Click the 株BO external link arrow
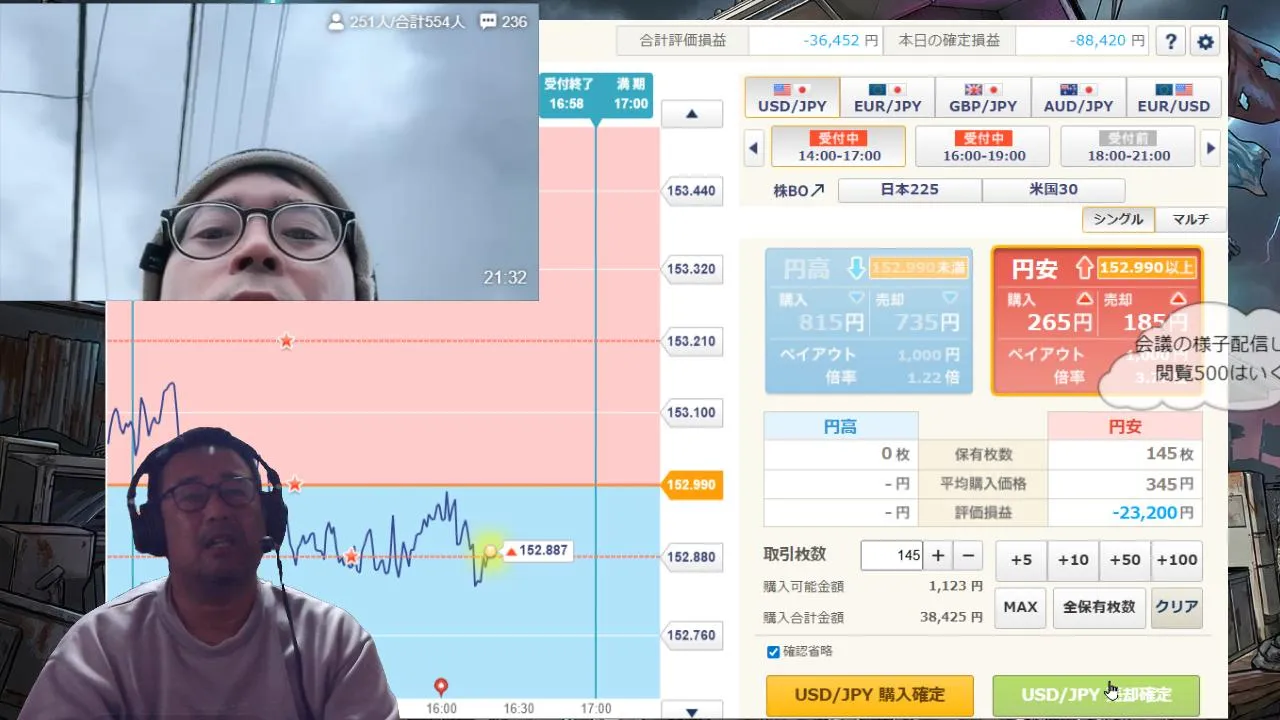This screenshot has width=1280, height=720. pos(817,190)
